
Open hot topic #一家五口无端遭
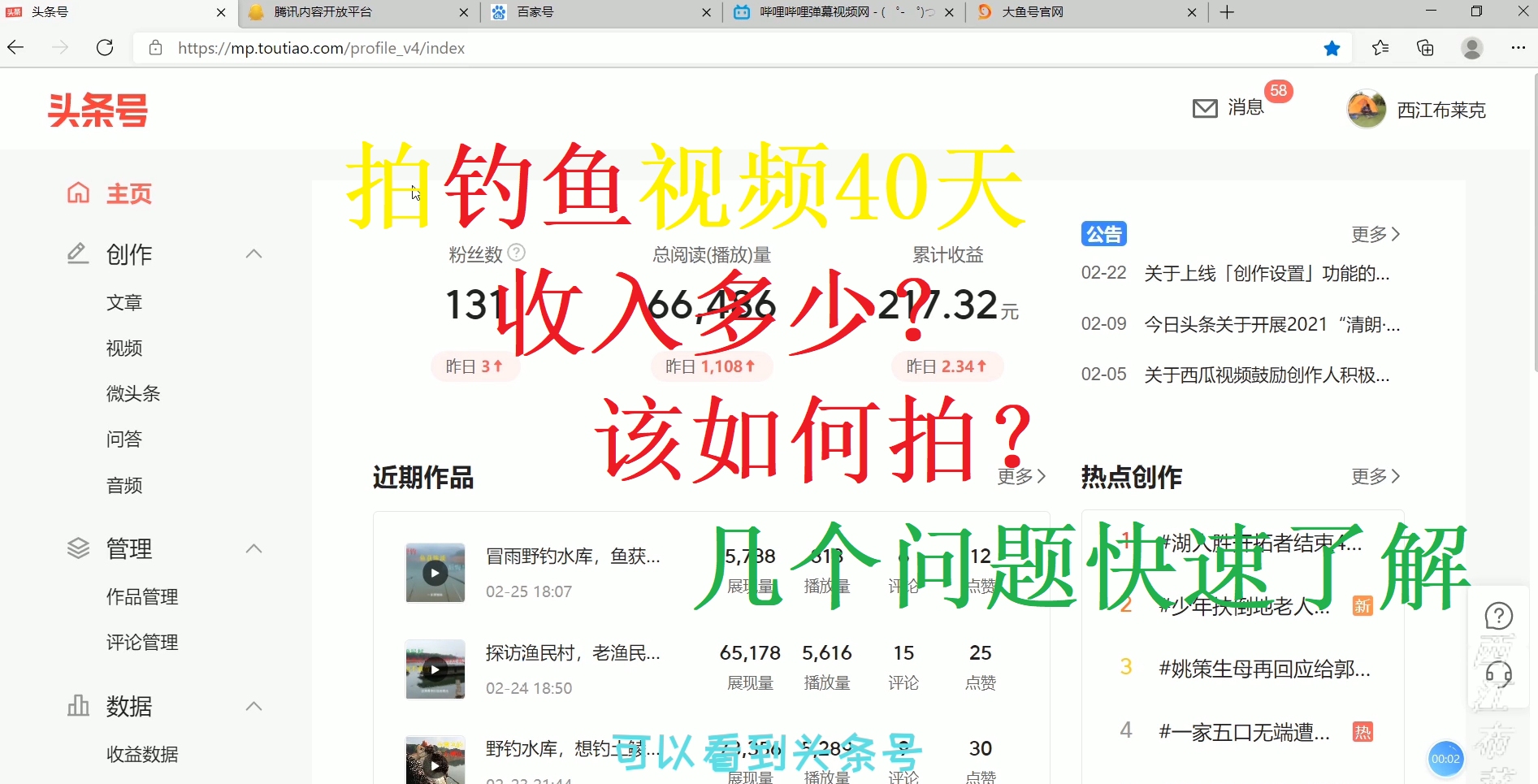[x=1244, y=732]
